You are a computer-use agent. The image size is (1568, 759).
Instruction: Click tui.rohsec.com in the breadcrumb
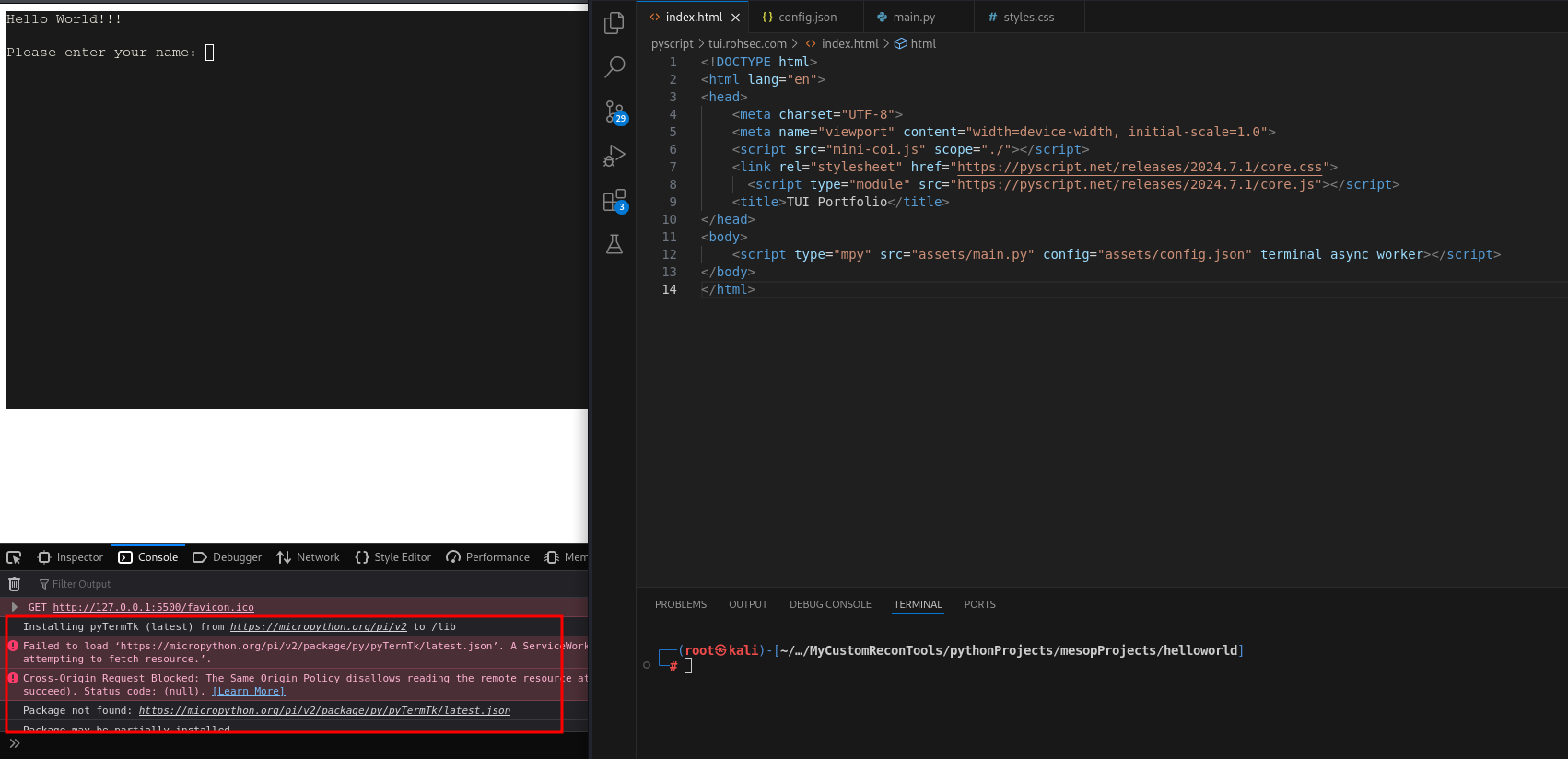tap(747, 43)
